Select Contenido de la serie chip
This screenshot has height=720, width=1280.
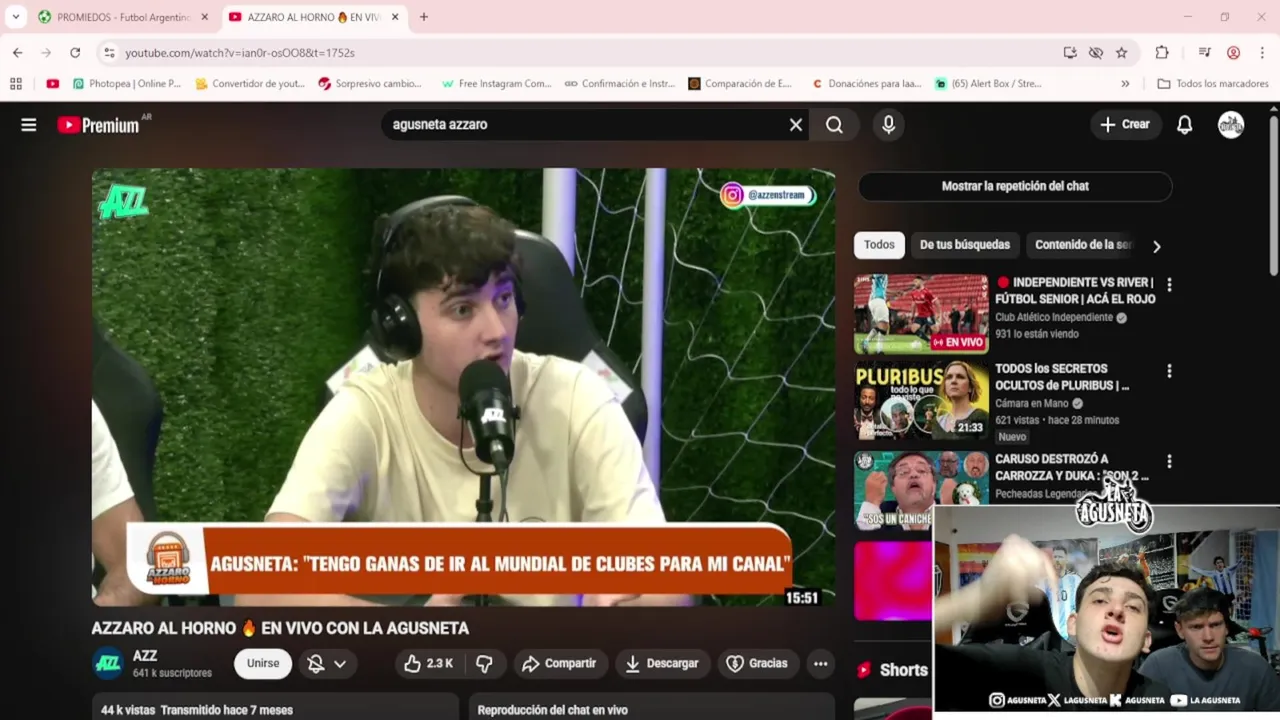1083,245
